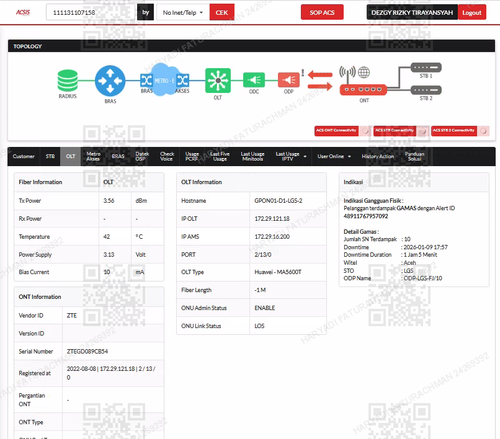The image size is (500, 439).
Task: Select the STB 2 device icon
Action: tap(426, 90)
